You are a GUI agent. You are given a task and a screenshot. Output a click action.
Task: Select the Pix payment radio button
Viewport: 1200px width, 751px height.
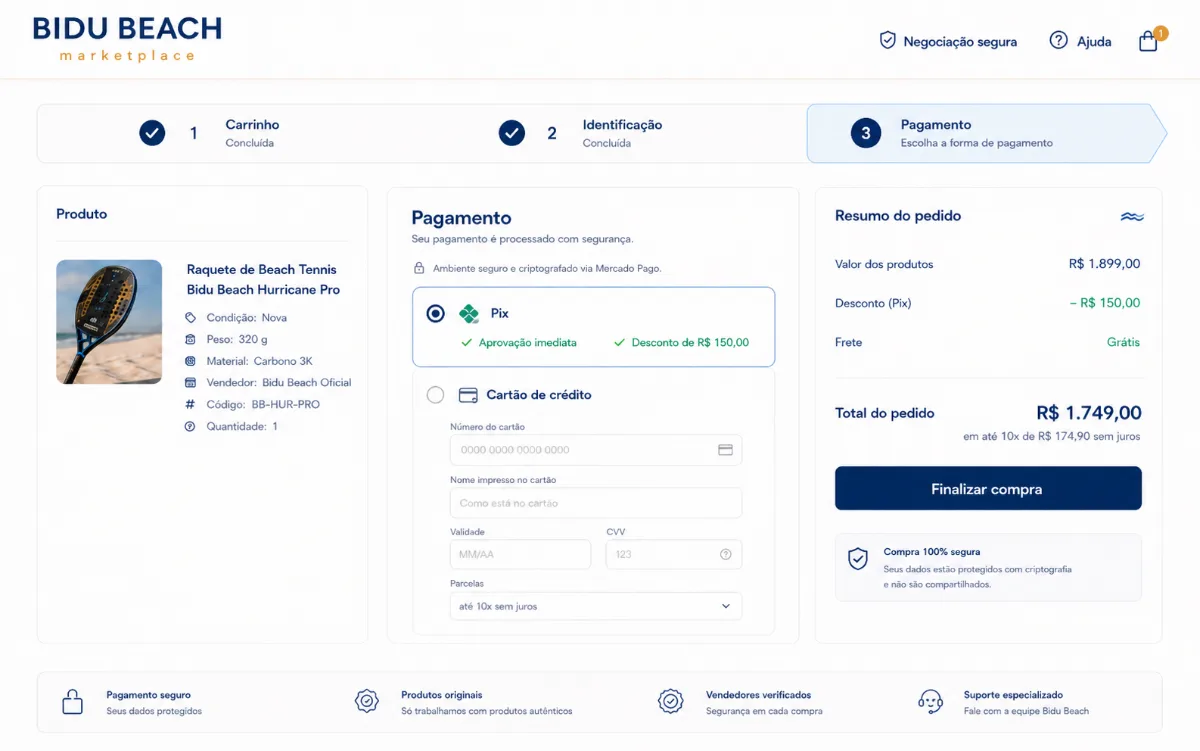point(435,314)
